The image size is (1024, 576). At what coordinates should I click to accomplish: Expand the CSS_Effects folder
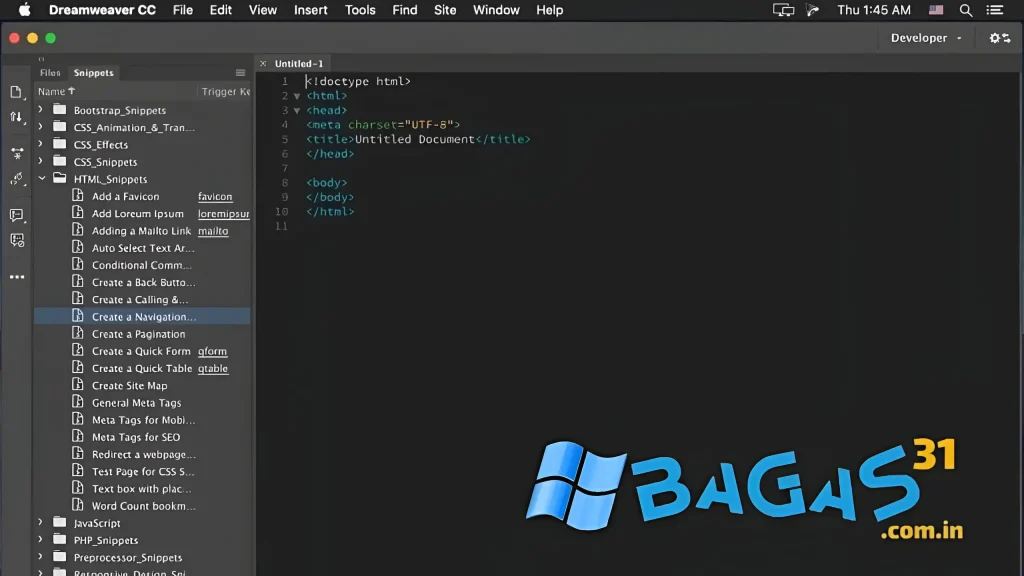40,144
